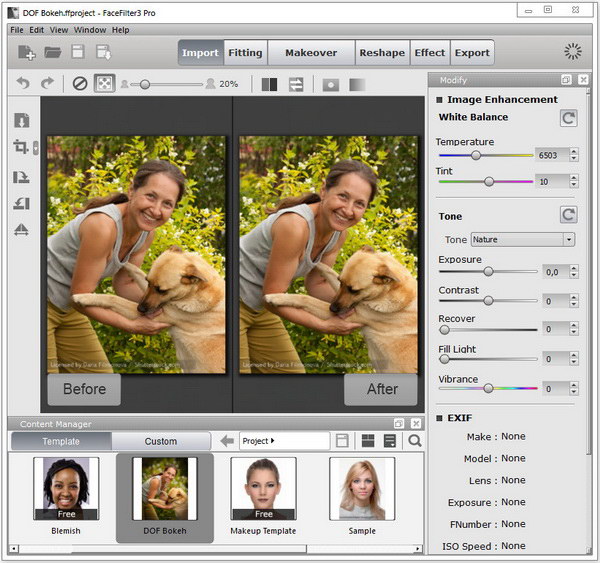This screenshot has width=600, height=563.
Task: Reset White Balance with the circular arrow
Action: [x=568, y=118]
